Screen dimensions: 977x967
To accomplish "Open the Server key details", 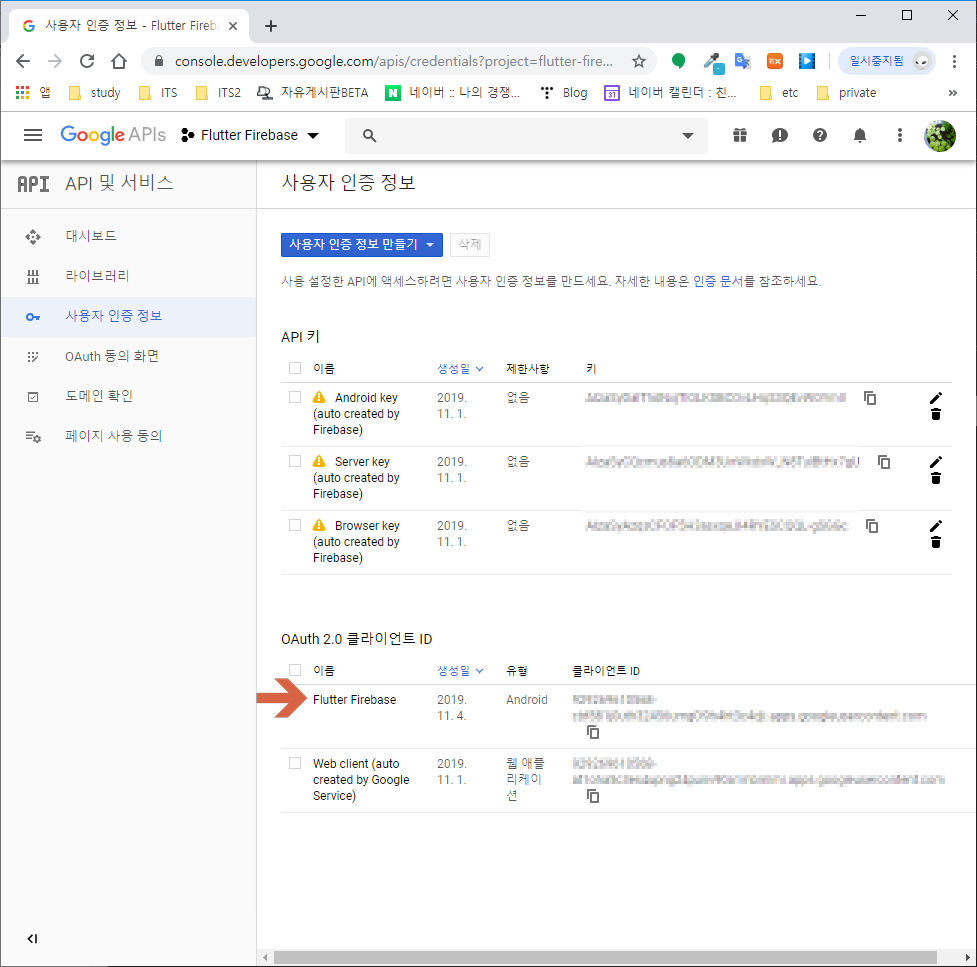I will pyautogui.click(x=356, y=478).
